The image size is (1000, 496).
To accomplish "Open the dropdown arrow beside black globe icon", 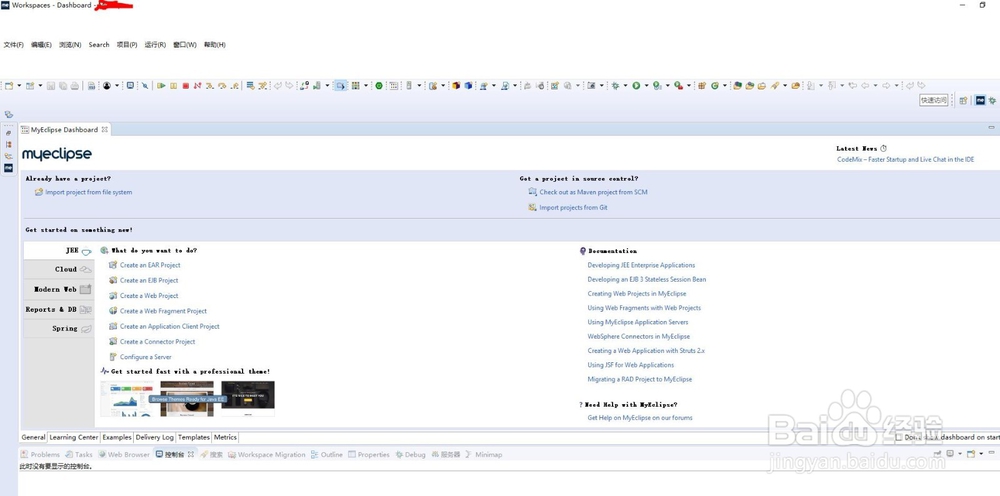I will (117, 85).
